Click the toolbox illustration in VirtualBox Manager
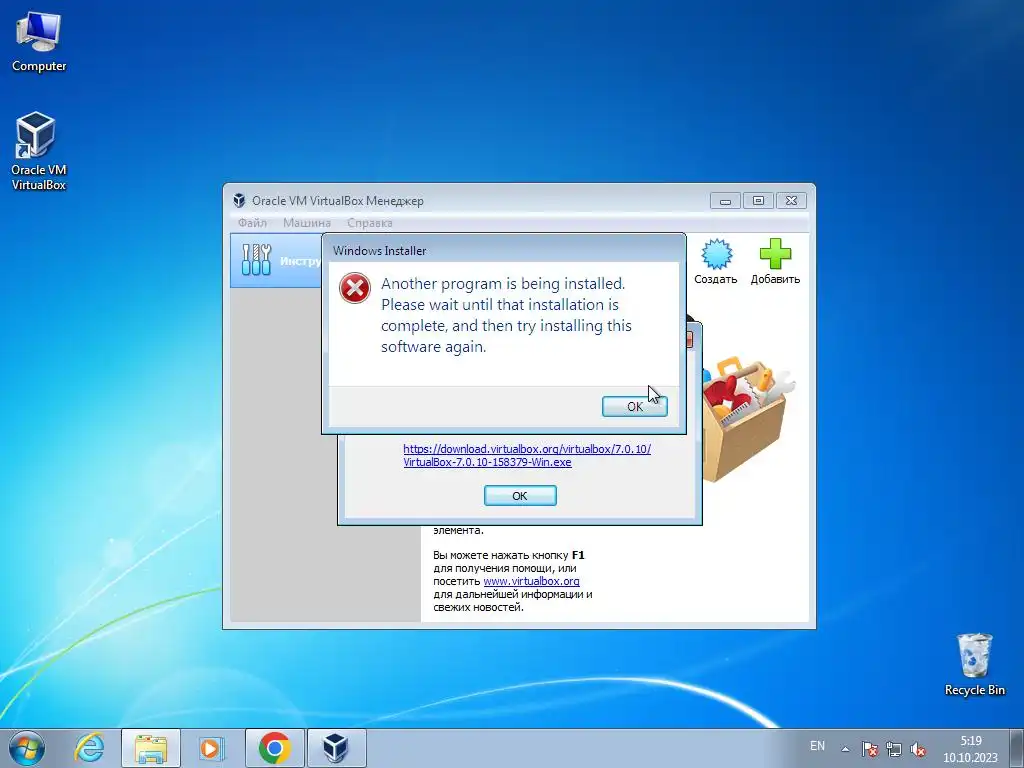 (748, 418)
